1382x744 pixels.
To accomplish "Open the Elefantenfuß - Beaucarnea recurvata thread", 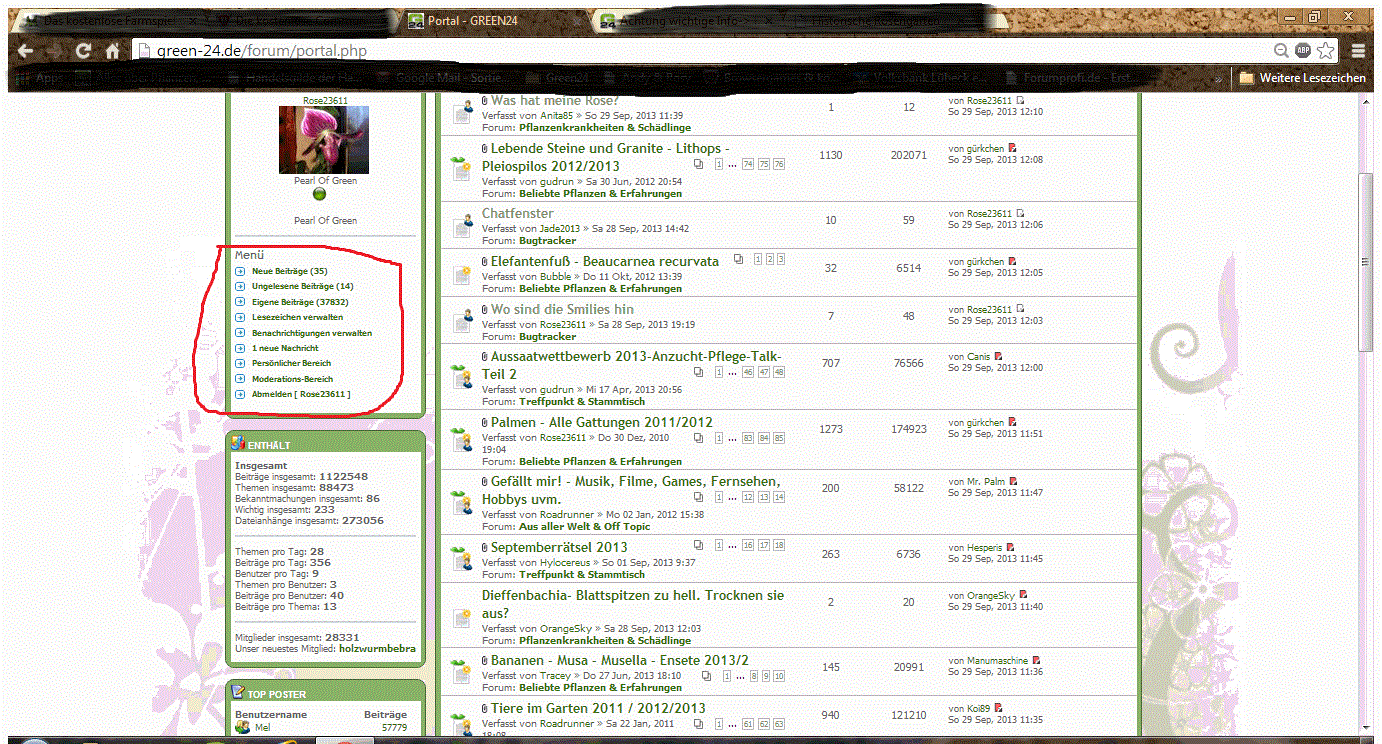I will tap(604, 261).
